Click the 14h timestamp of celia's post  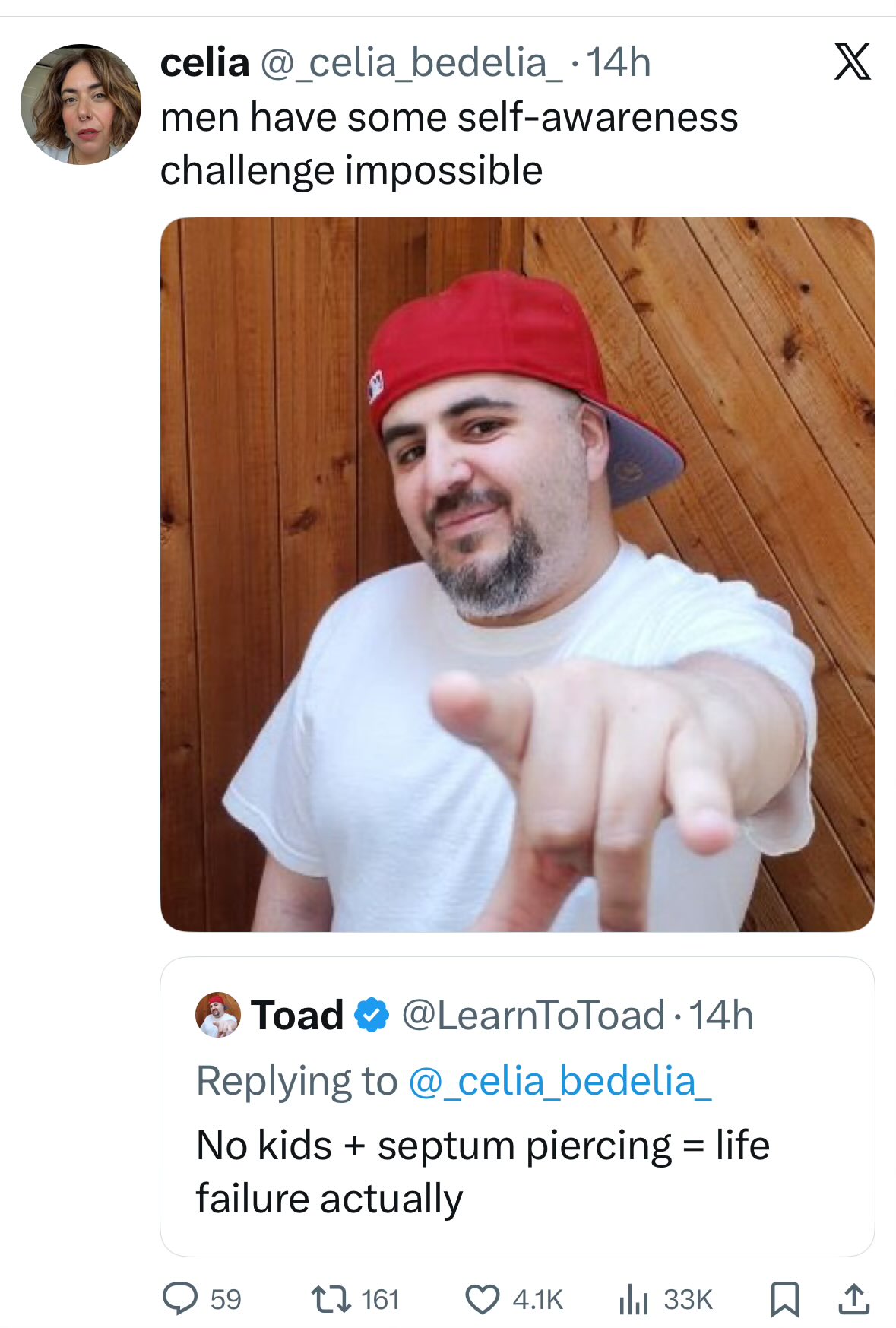(x=619, y=62)
